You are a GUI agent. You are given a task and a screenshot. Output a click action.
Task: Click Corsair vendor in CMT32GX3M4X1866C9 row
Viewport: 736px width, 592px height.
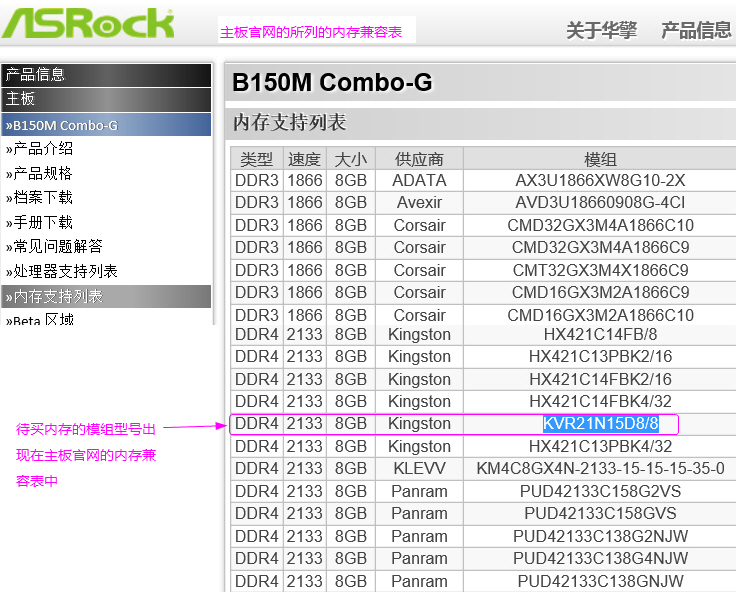click(x=419, y=270)
